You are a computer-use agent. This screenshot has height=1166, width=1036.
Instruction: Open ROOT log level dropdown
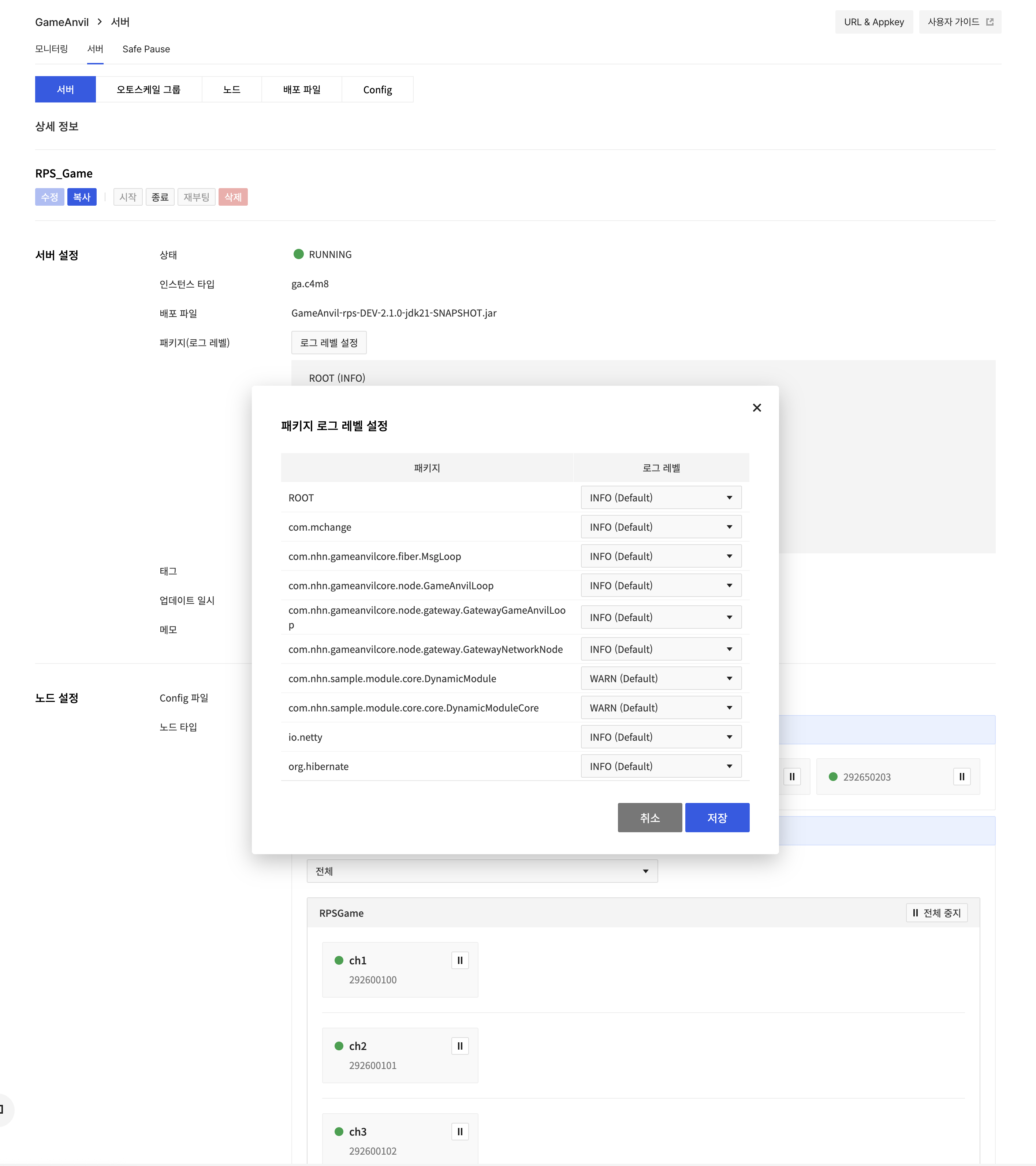(661, 497)
